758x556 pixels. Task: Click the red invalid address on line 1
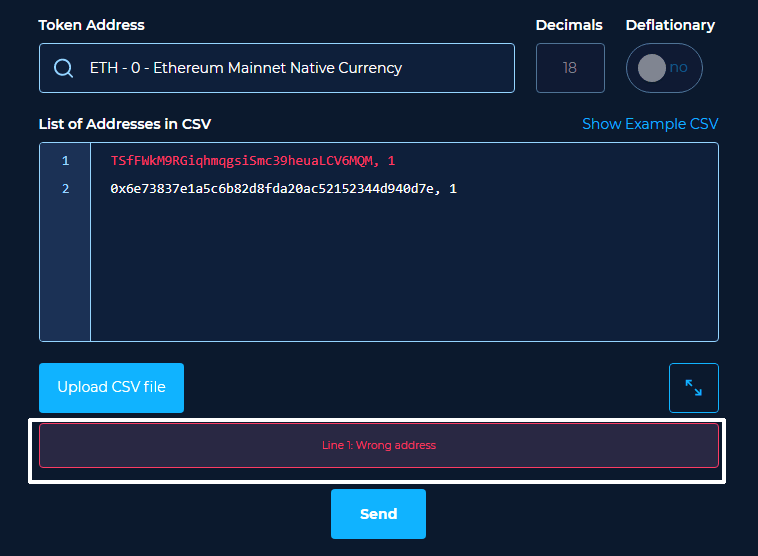pyautogui.click(x=242, y=161)
